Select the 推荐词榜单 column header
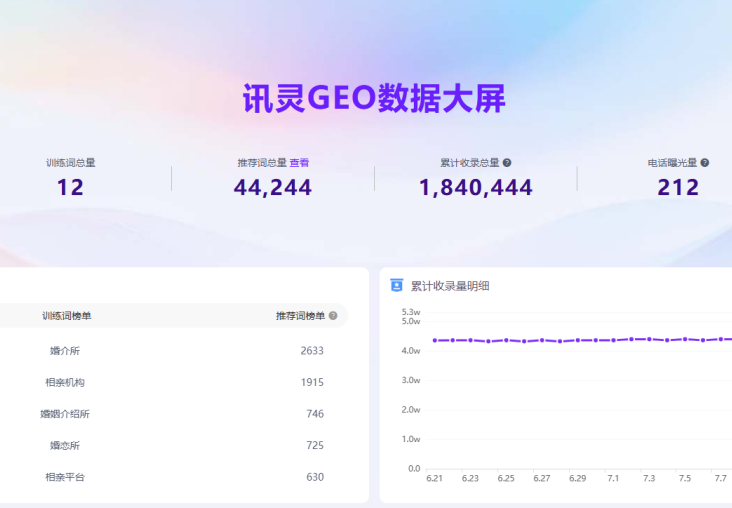The image size is (732, 508). [x=300, y=316]
